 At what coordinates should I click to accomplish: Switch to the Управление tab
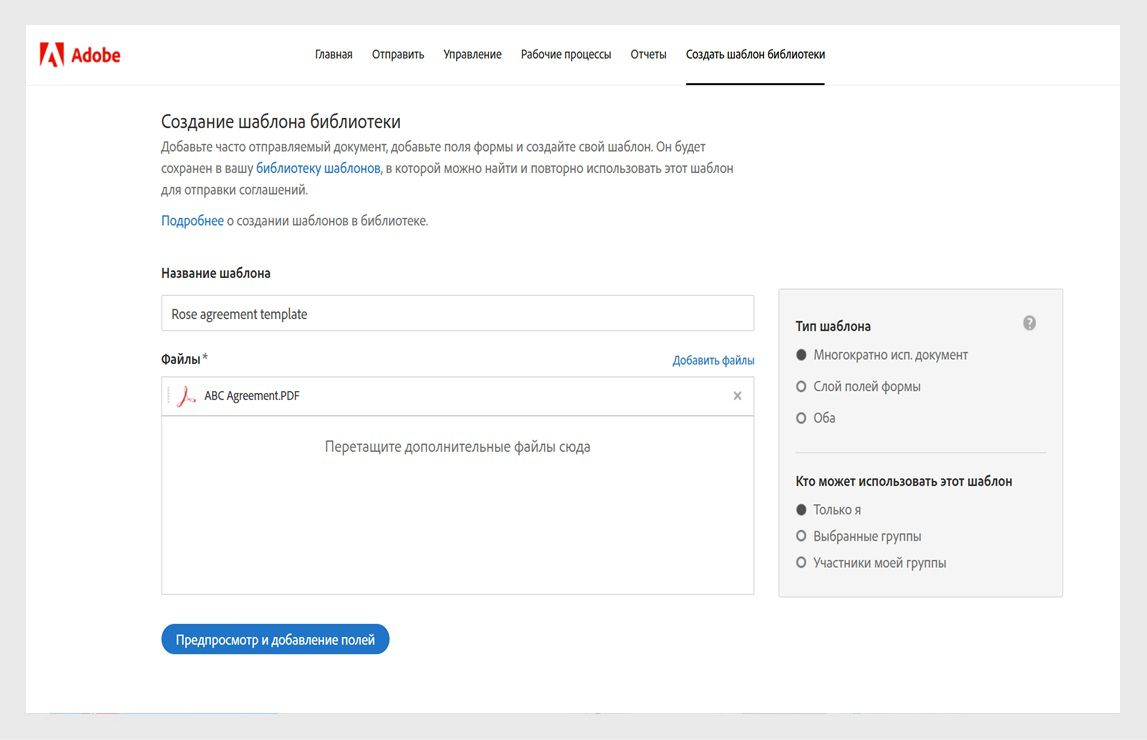[x=472, y=54]
